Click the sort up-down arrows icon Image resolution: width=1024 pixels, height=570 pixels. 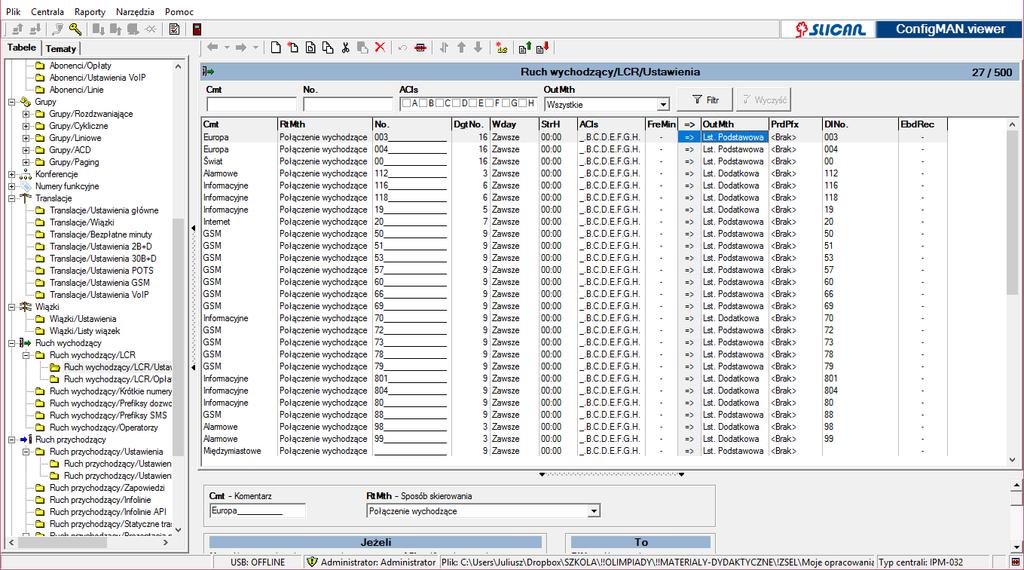coord(444,48)
